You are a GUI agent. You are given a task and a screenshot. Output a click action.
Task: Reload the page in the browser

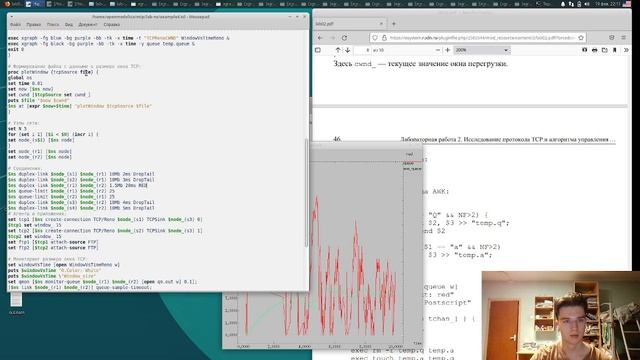coord(344,38)
